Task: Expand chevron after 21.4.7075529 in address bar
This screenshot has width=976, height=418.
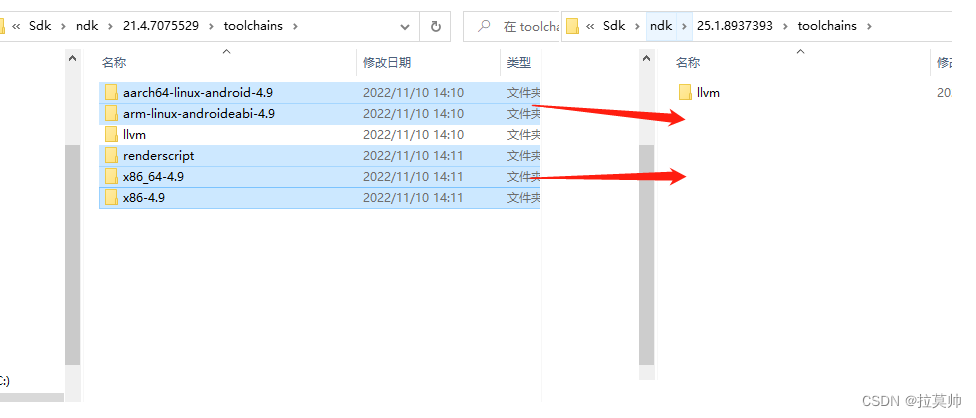Action: click(x=212, y=26)
